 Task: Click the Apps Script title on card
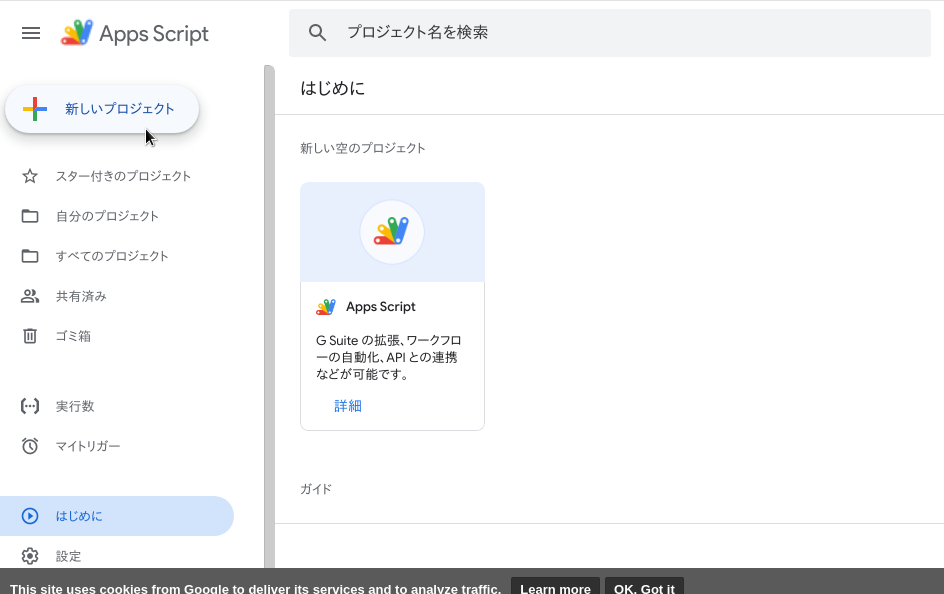(x=380, y=307)
